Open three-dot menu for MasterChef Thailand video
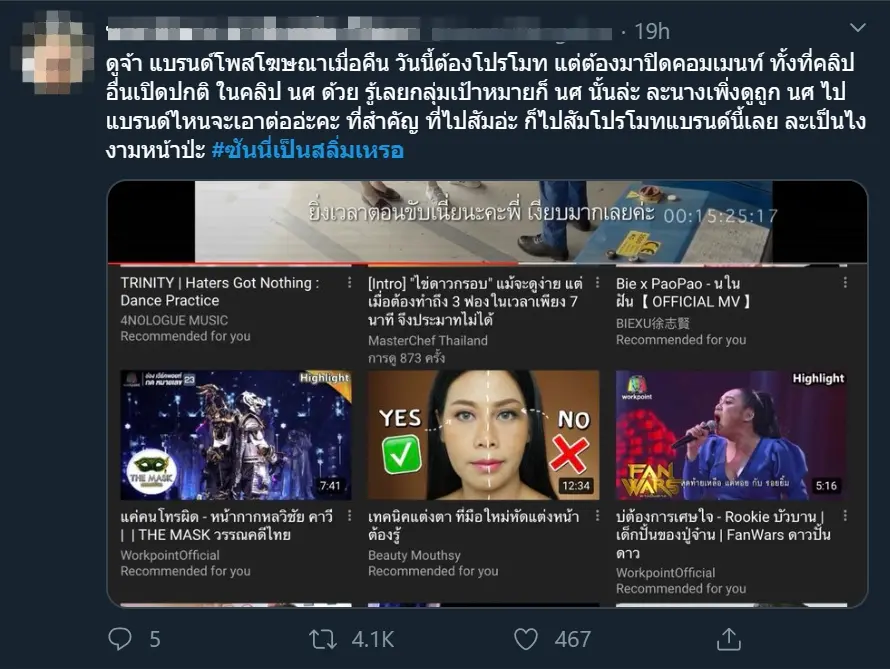890x669 pixels. click(x=597, y=283)
